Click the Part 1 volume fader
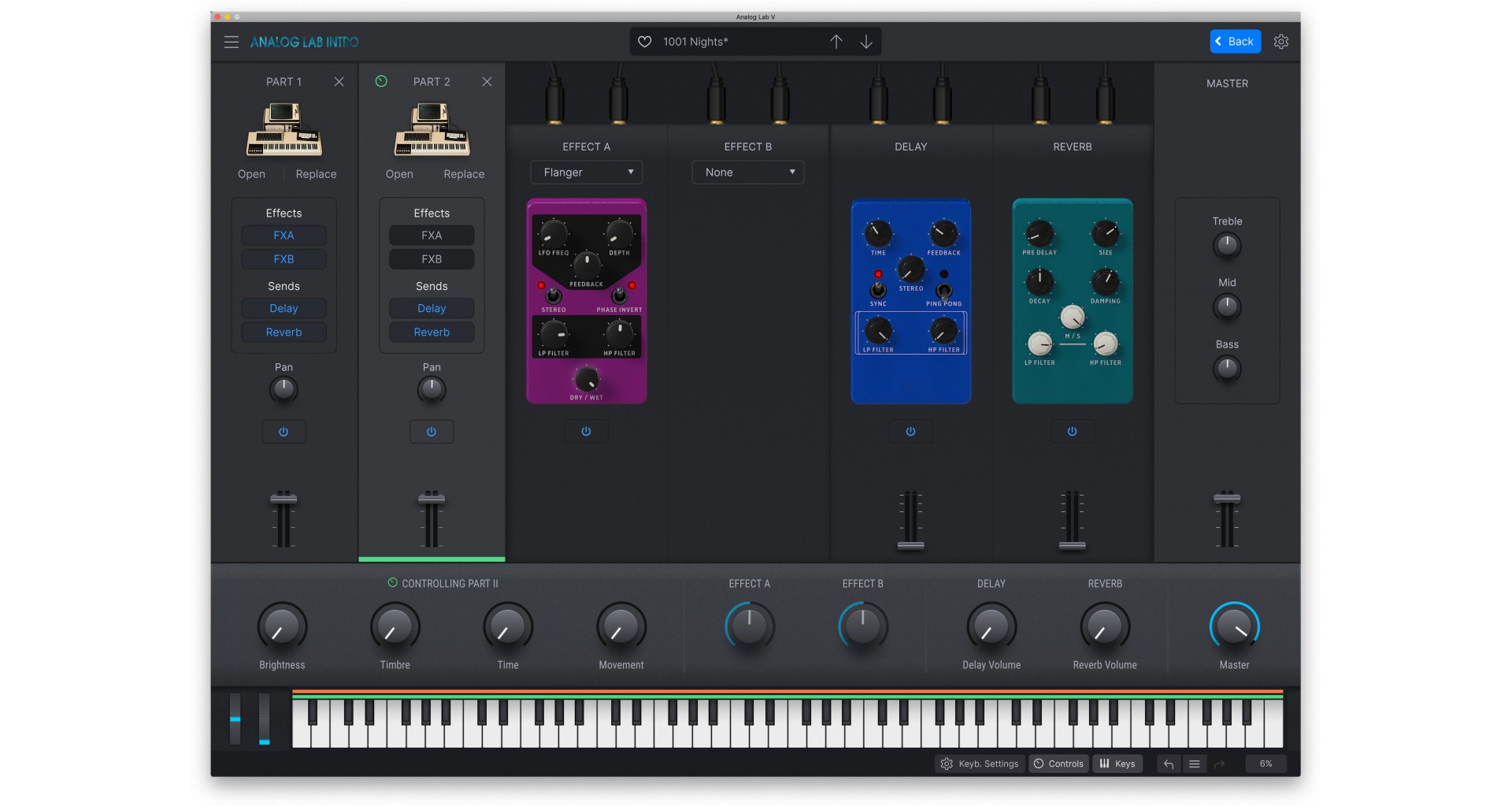The image size is (1512, 806). point(283,498)
